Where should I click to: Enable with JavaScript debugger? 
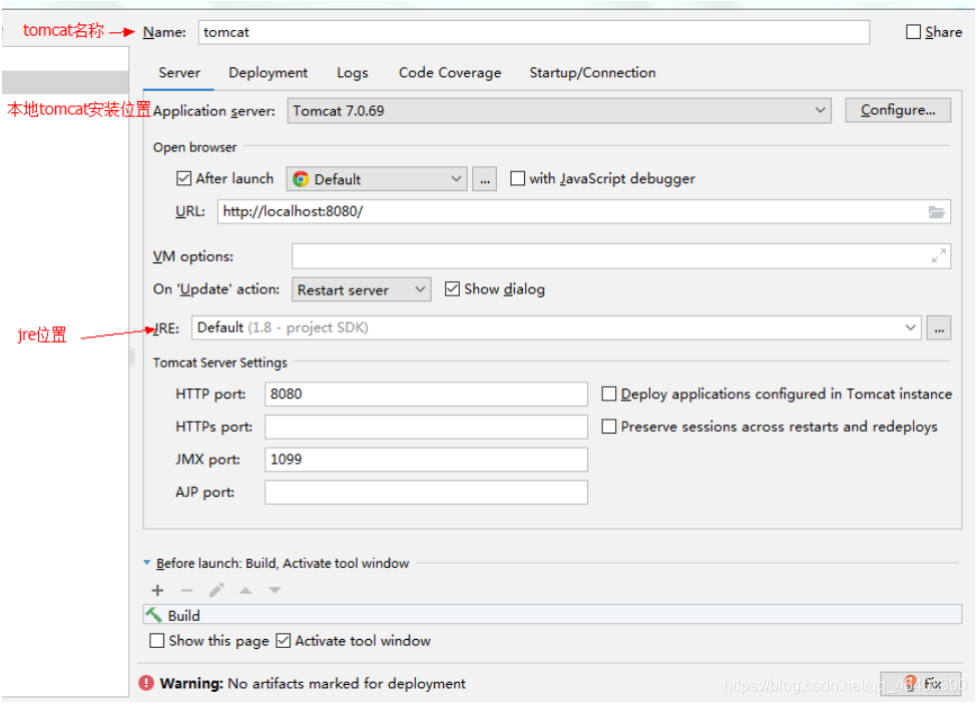(517, 179)
